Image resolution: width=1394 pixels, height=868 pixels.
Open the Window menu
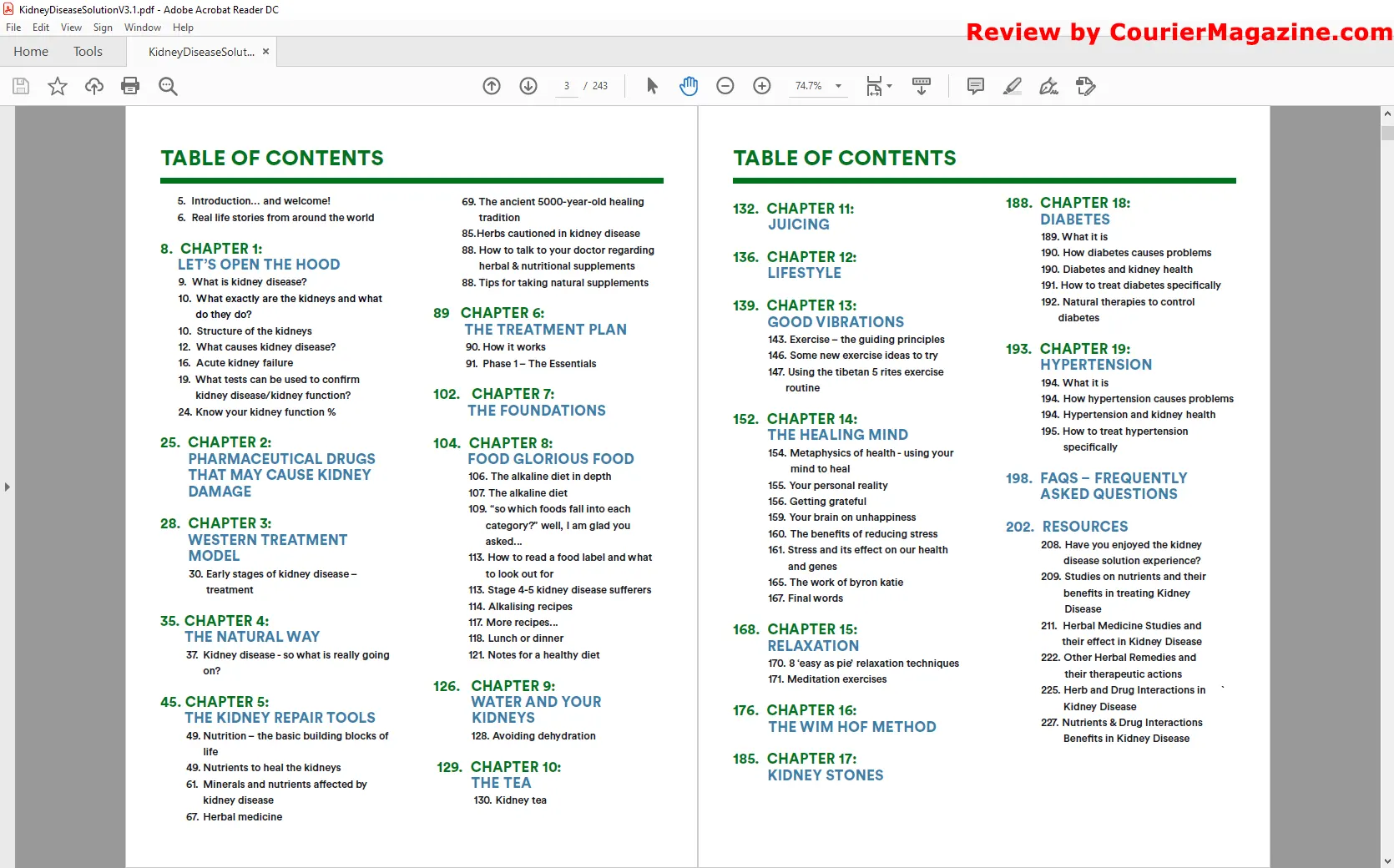(x=143, y=28)
